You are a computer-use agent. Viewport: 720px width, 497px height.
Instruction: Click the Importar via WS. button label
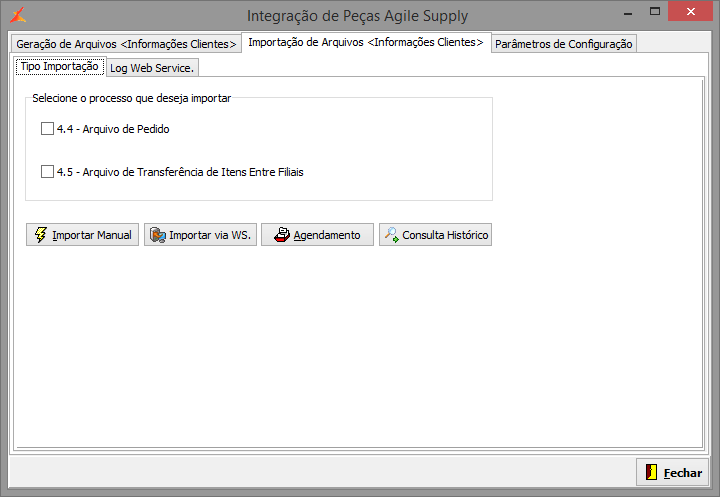coord(210,235)
